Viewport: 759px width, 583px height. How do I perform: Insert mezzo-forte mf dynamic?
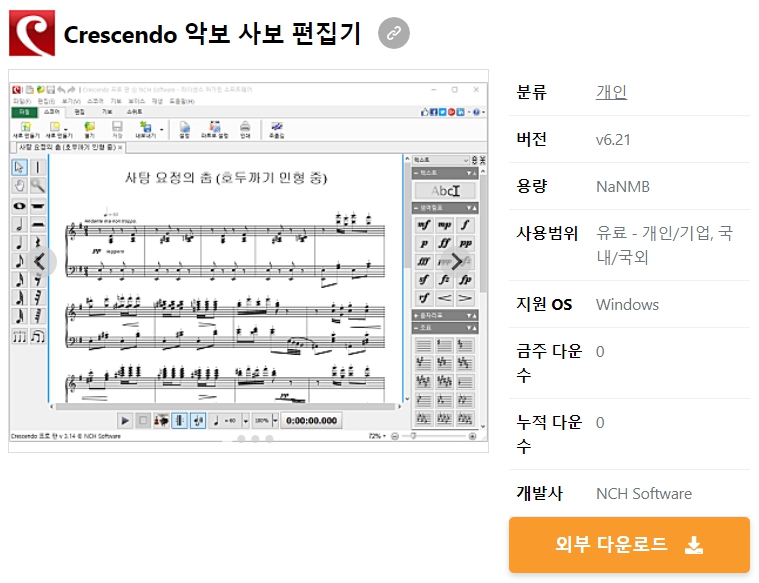click(424, 225)
